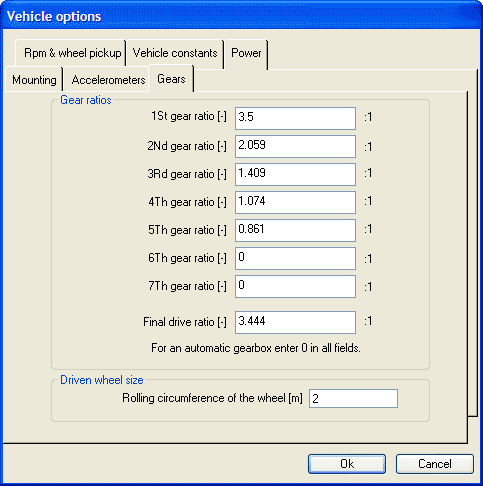Focus the 3Rd gear ratio input
Screen dimensions: 483x486
click(295, 174)
